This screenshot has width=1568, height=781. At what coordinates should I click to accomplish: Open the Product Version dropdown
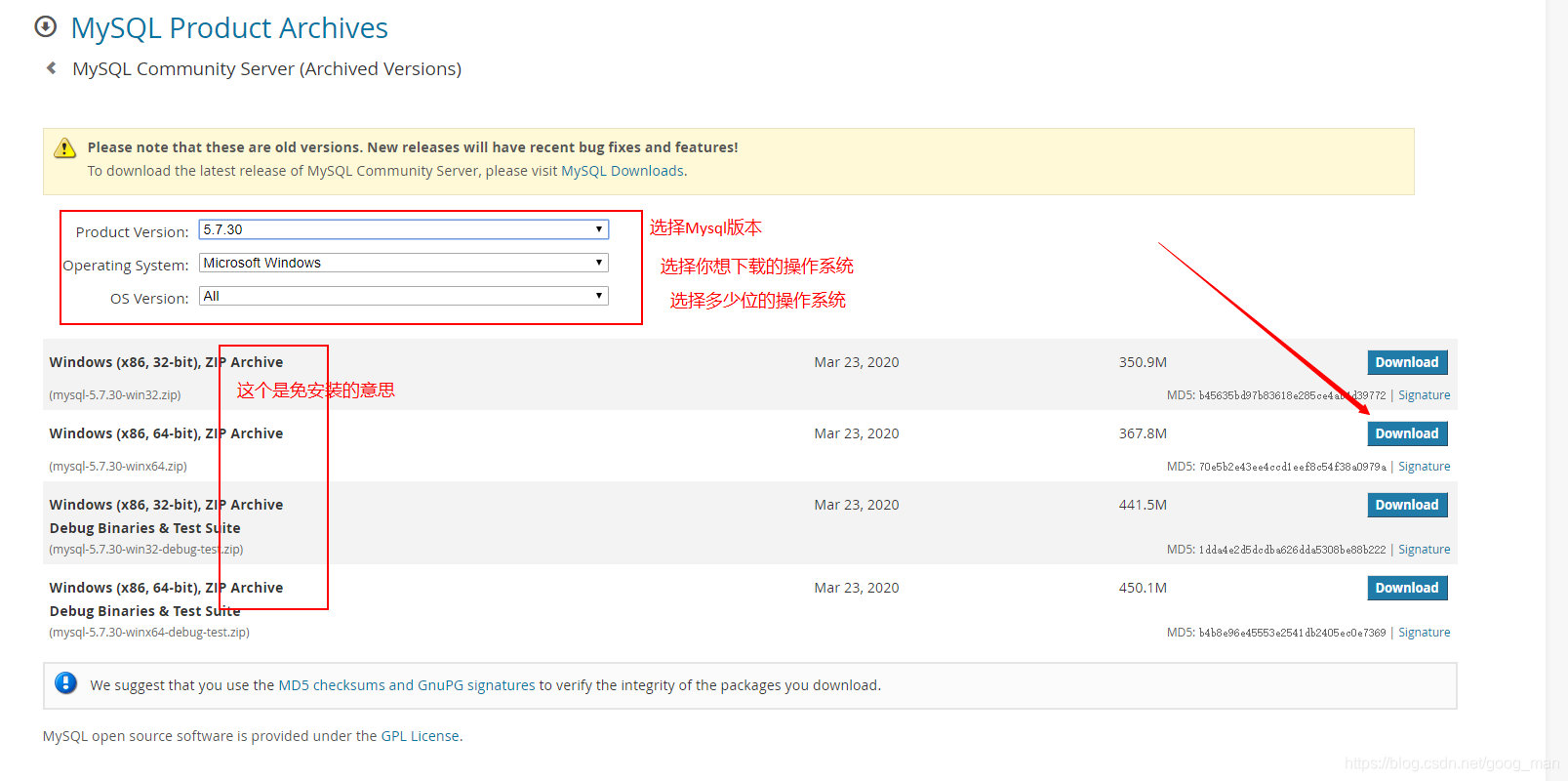pos(404,229)
